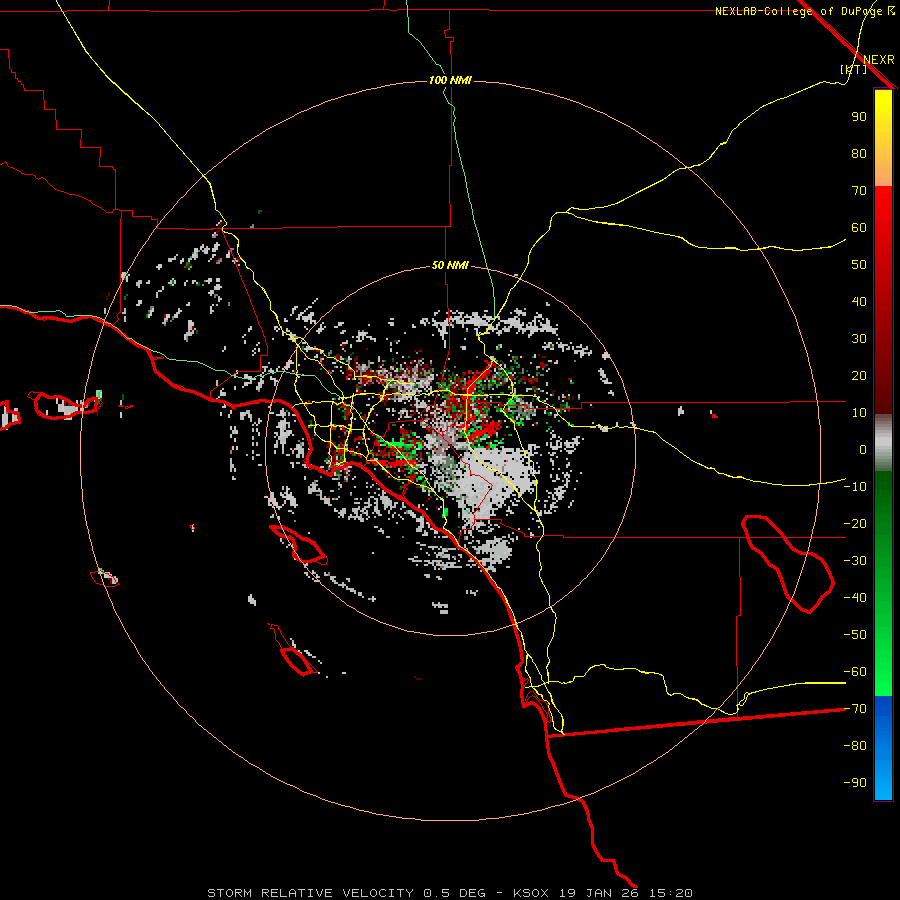Select the -70 value on velocity scale

tap(855, 709)
